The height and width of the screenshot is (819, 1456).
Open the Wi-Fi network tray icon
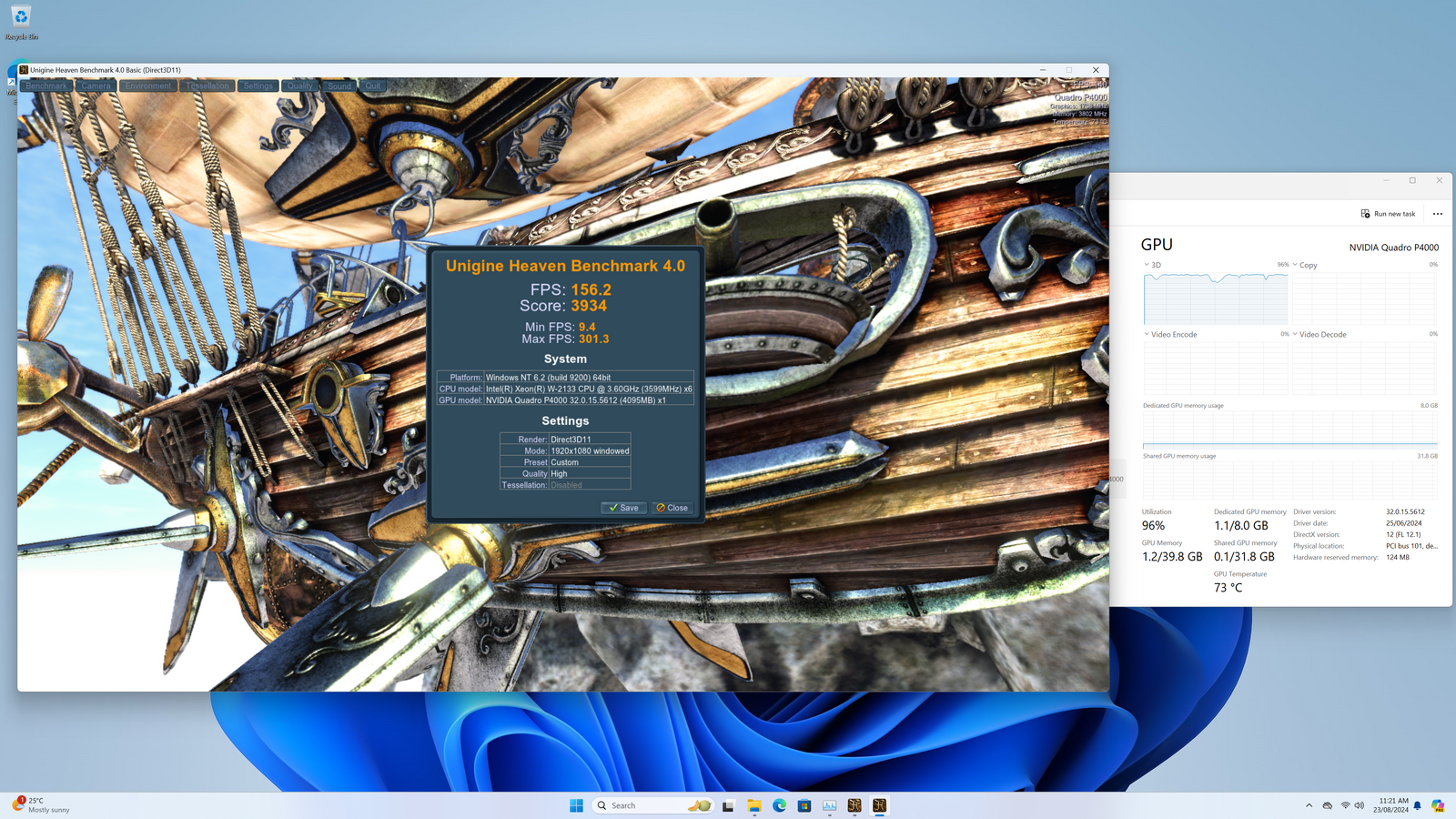tap(1345, 805)
